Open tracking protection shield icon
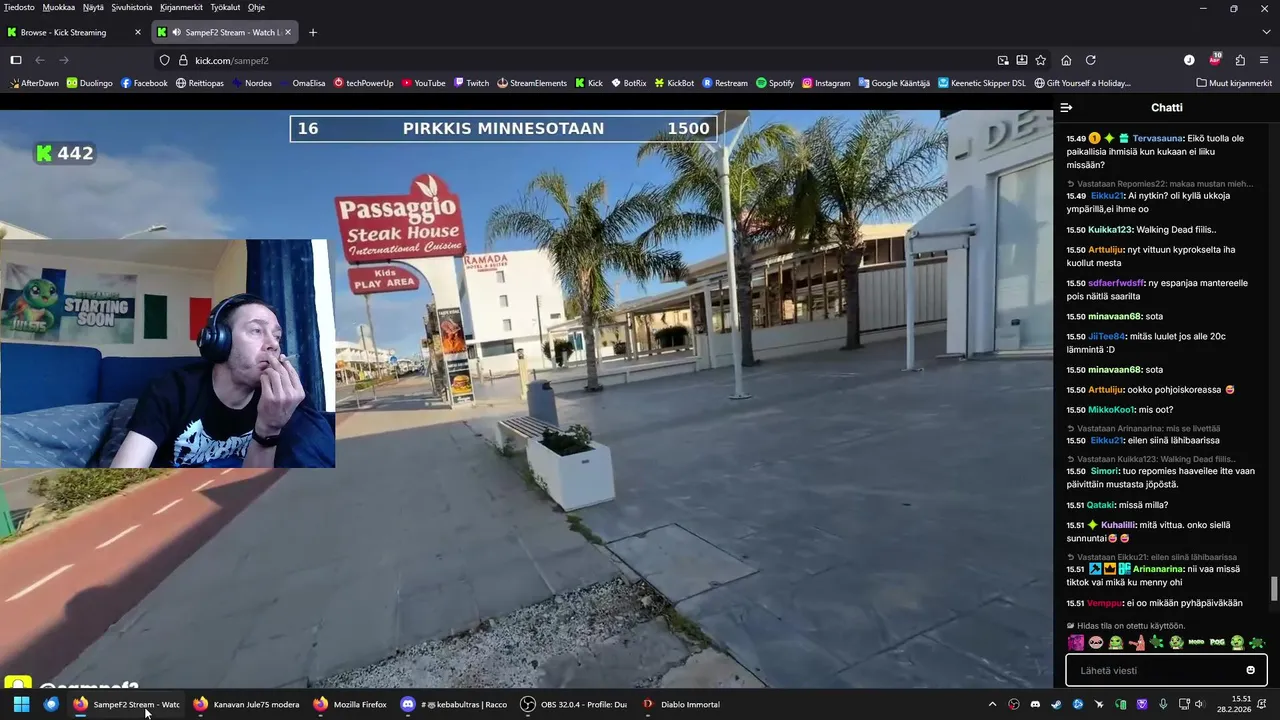 pos(165,60)
